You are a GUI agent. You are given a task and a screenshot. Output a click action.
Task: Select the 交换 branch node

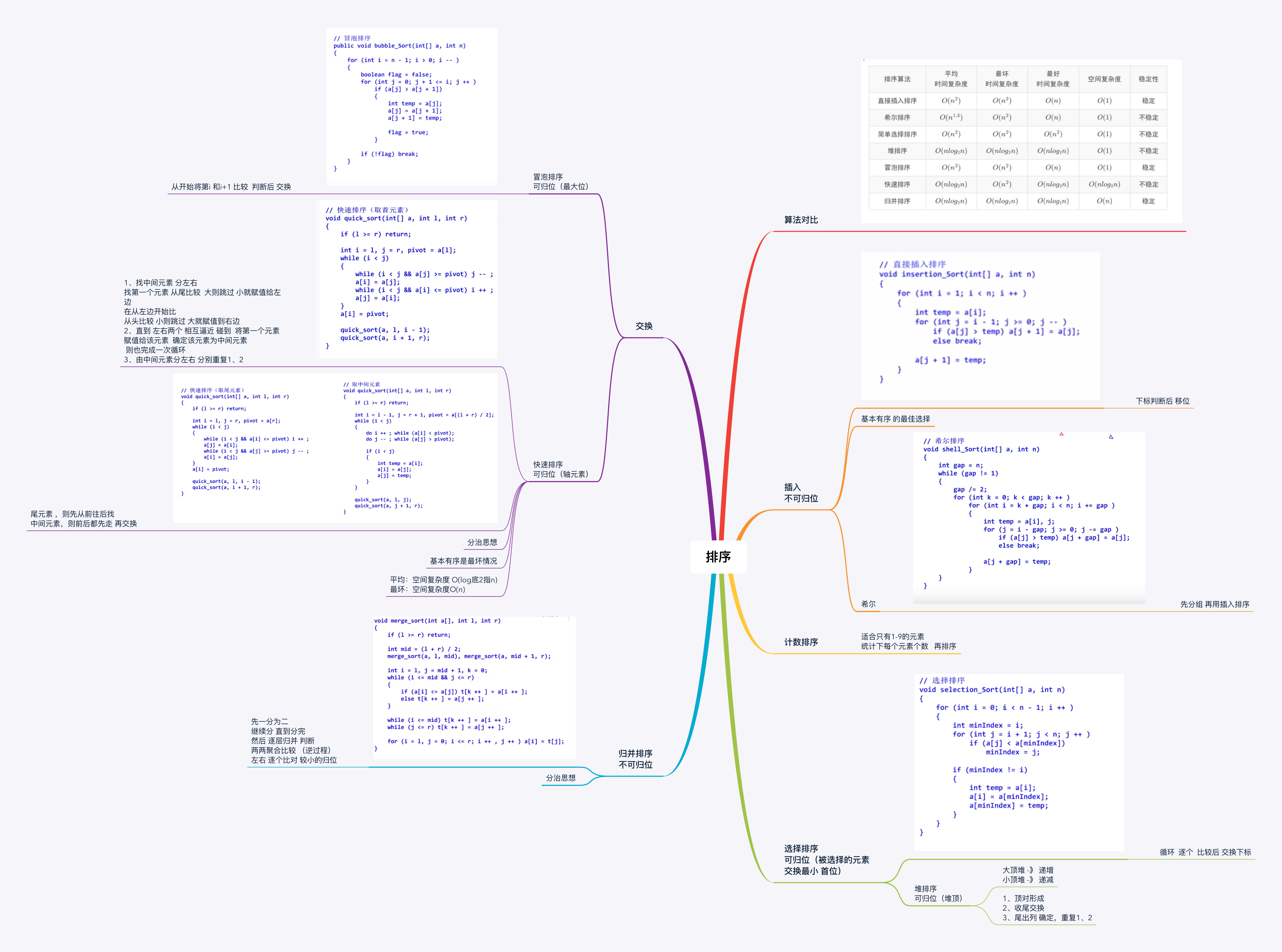(x=644, y=326)
